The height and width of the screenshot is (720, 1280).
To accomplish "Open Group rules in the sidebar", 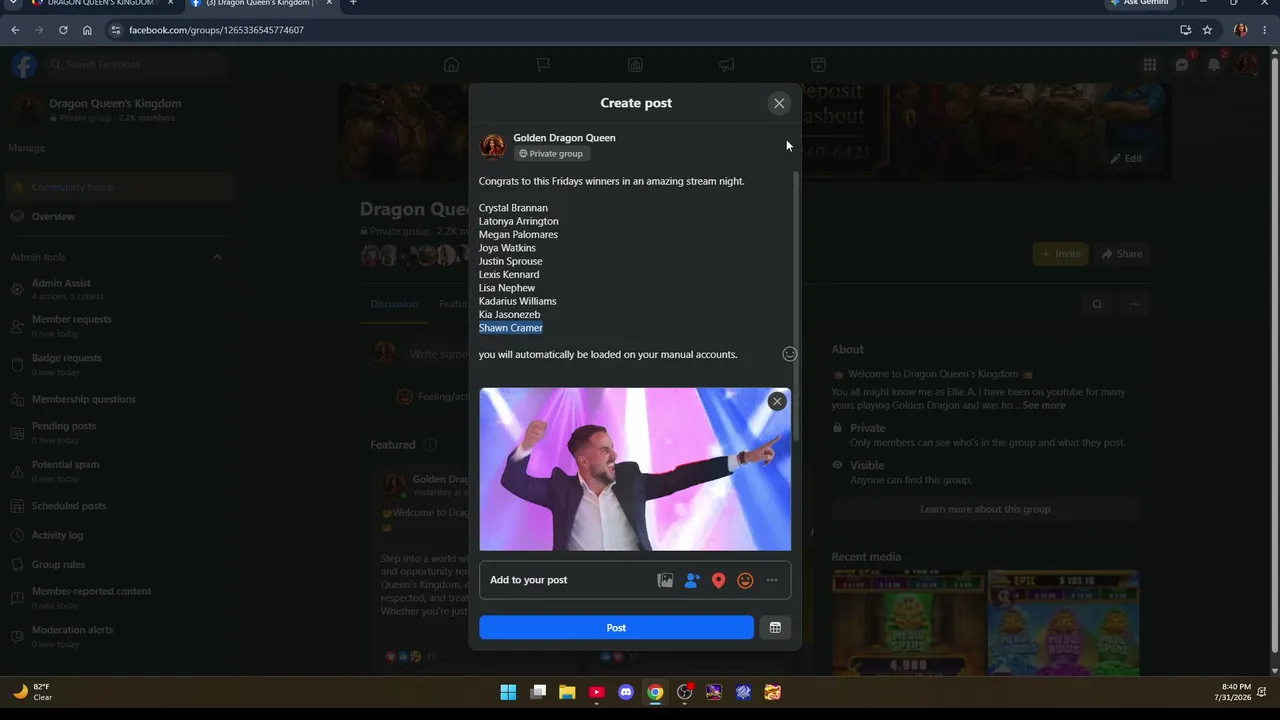I will coord(118,565).
